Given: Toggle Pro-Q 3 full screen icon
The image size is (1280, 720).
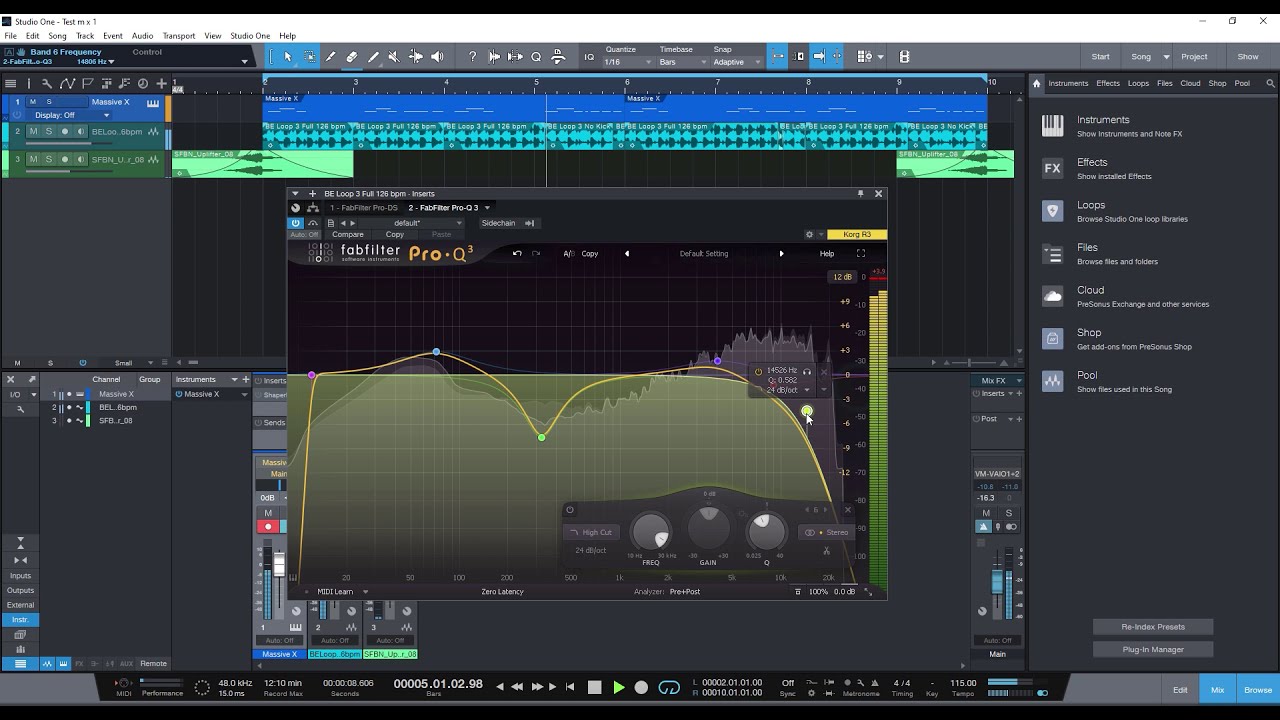Looking at the screenshot, I should coord(860,253).
